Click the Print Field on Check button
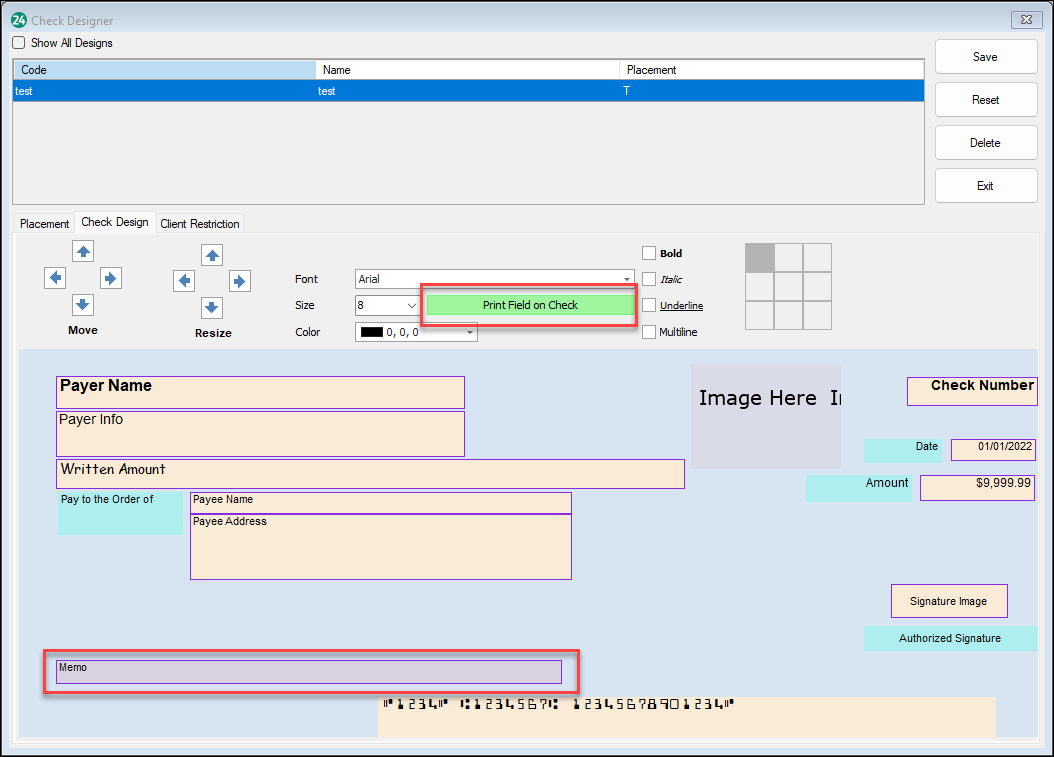 click(529, 305)
